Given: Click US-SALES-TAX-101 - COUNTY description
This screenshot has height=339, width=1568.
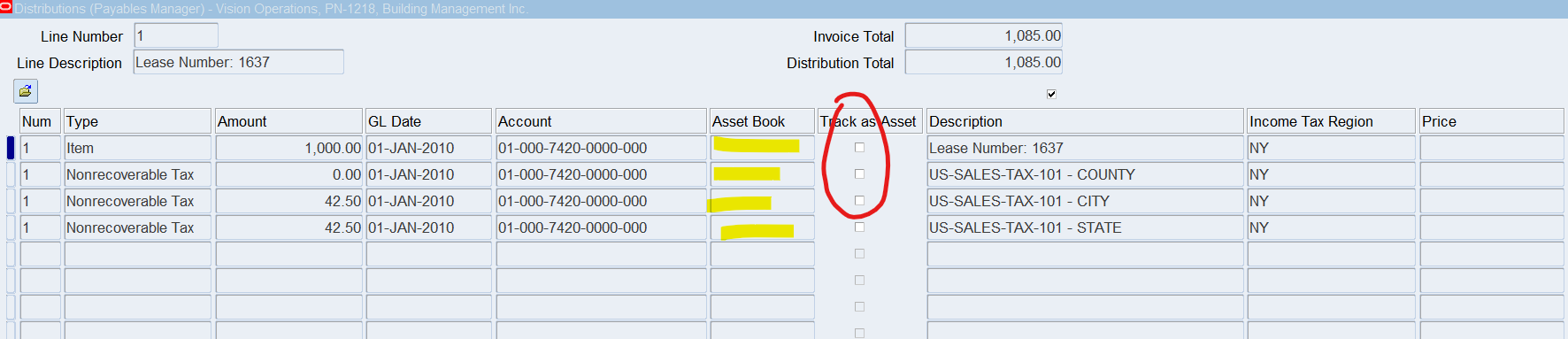Looking at the screenshot, I should pos(1086,174).
